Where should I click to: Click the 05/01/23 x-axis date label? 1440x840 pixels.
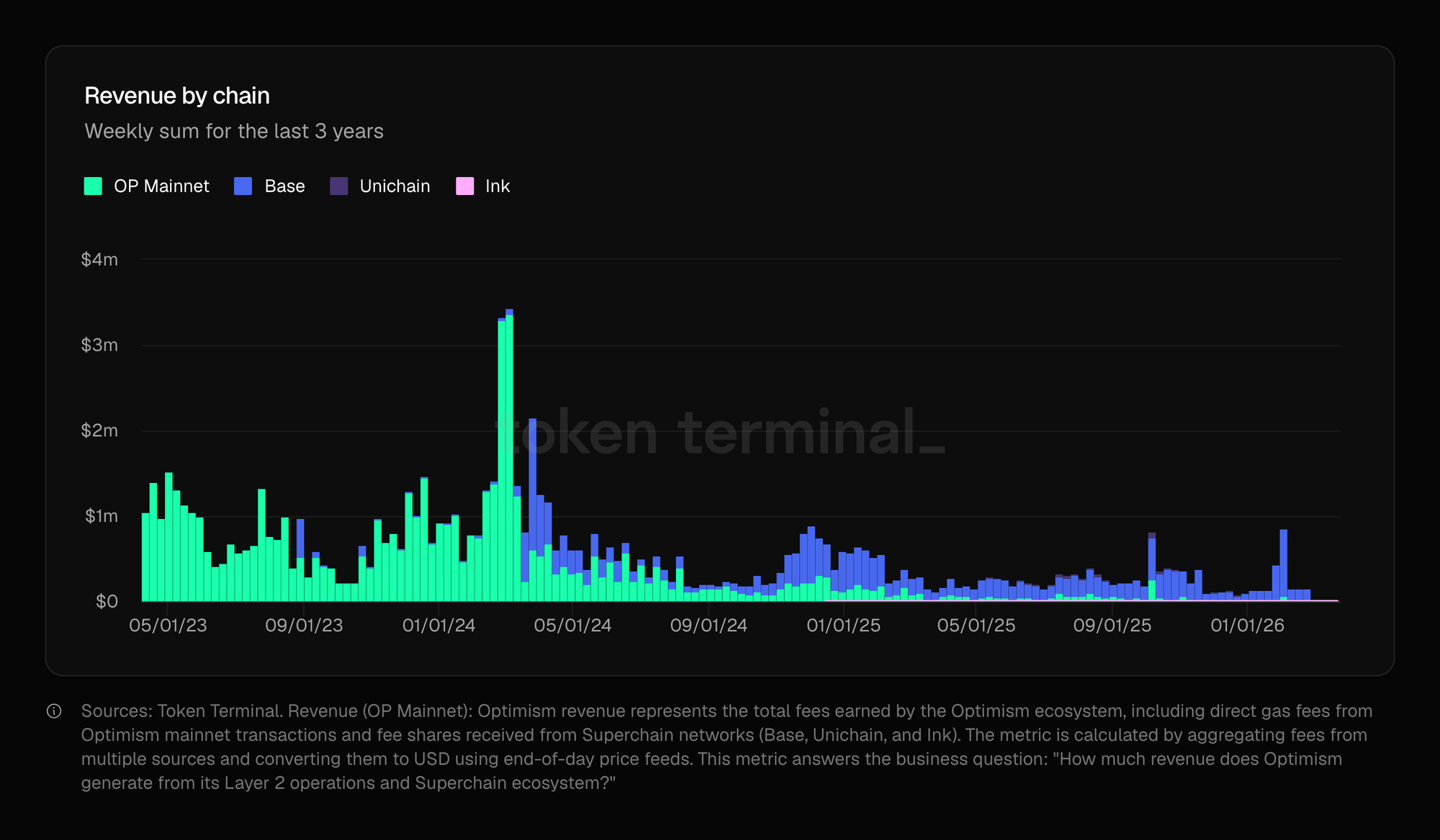168,626
